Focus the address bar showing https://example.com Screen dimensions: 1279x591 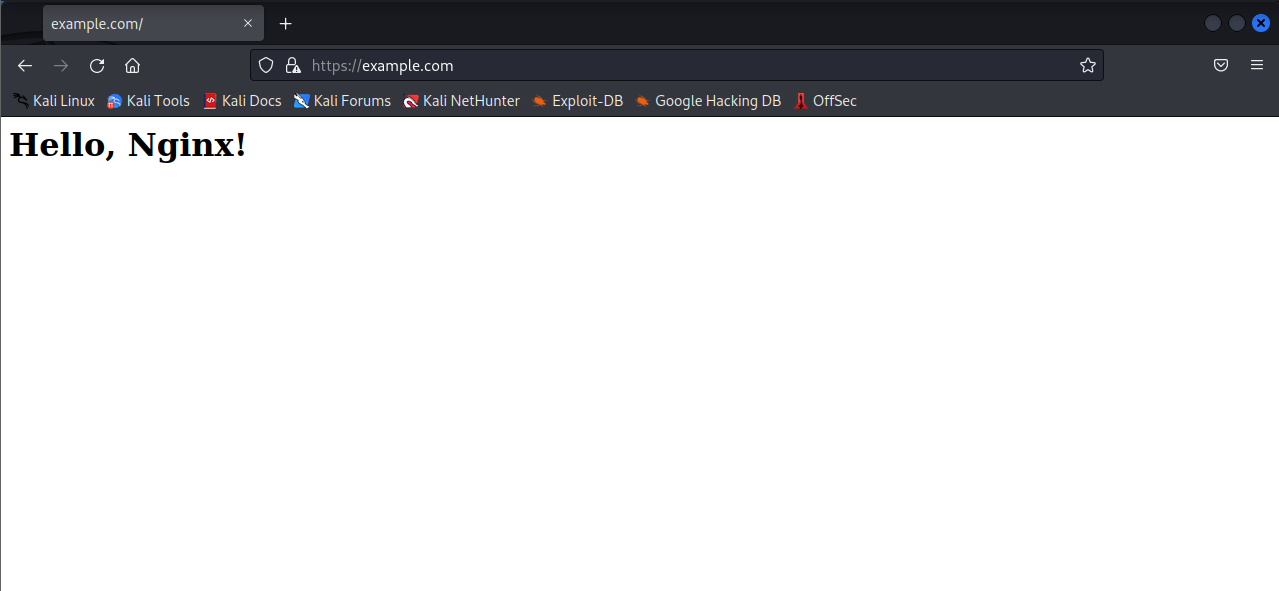click(676, 65)
